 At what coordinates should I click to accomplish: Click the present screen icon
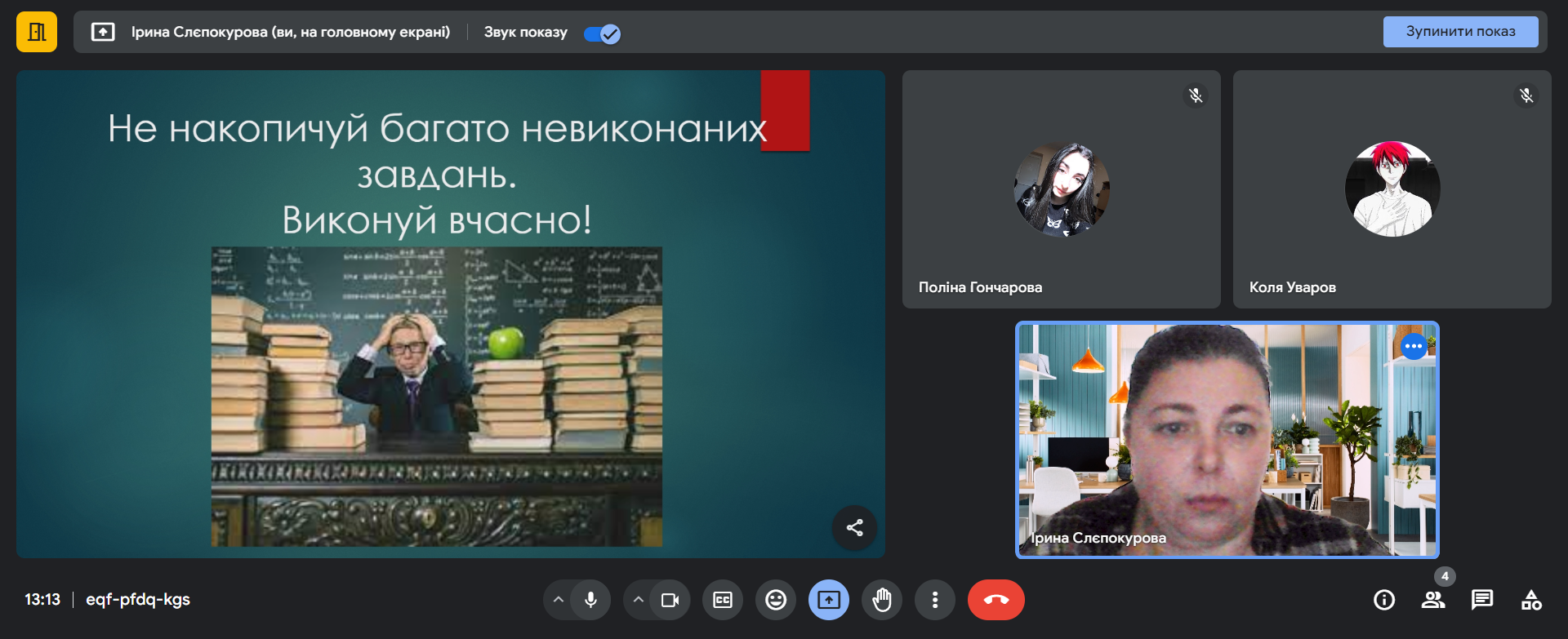pos(829,600)
